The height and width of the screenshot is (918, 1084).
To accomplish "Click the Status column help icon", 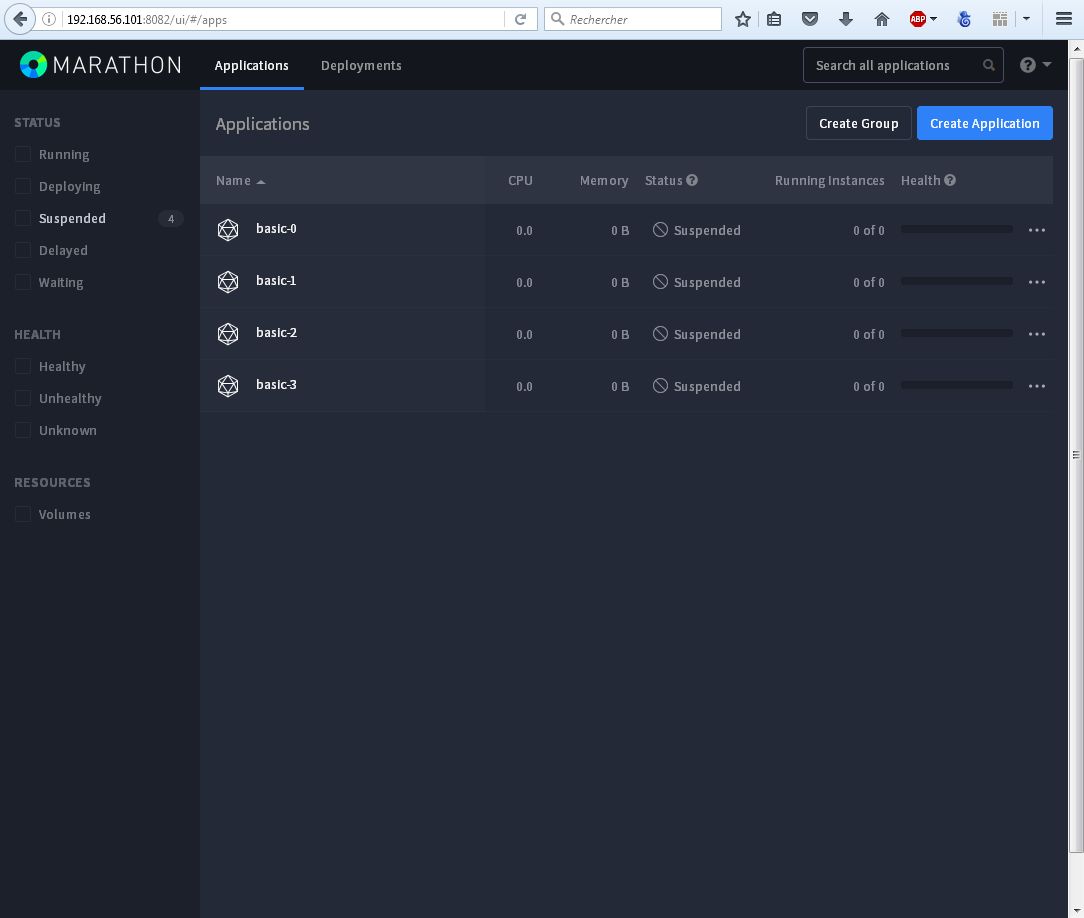I will pyautogui.click(x=692, y=180).
